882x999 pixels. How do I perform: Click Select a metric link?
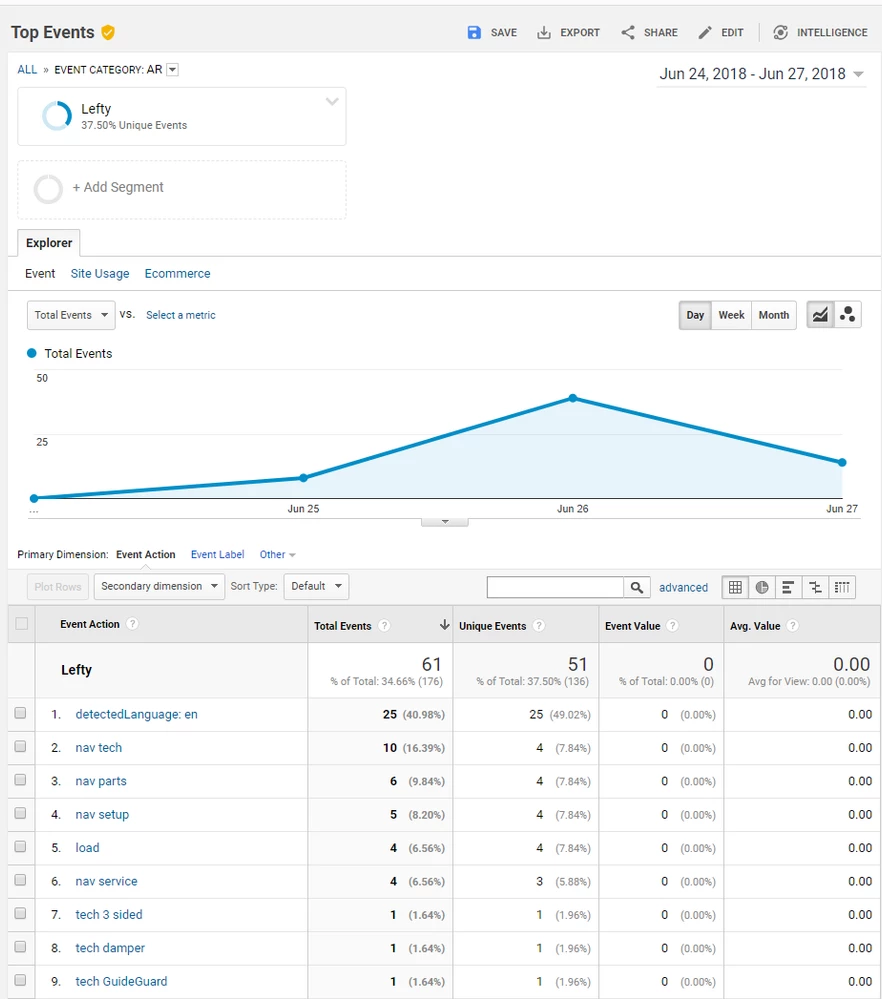[181, 315]
